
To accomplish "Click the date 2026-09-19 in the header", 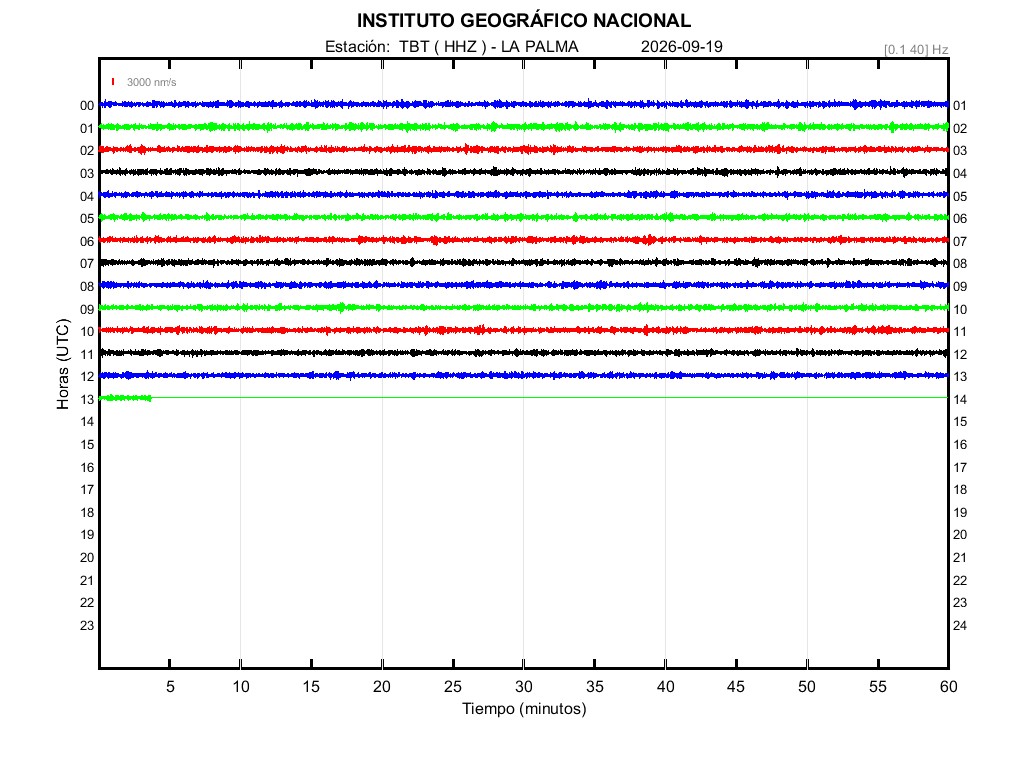I will click(682, 46).
